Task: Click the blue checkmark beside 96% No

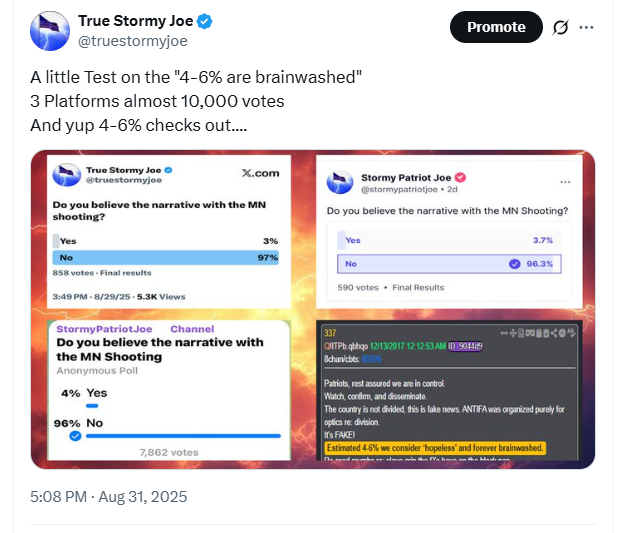Action: (74, 435)
